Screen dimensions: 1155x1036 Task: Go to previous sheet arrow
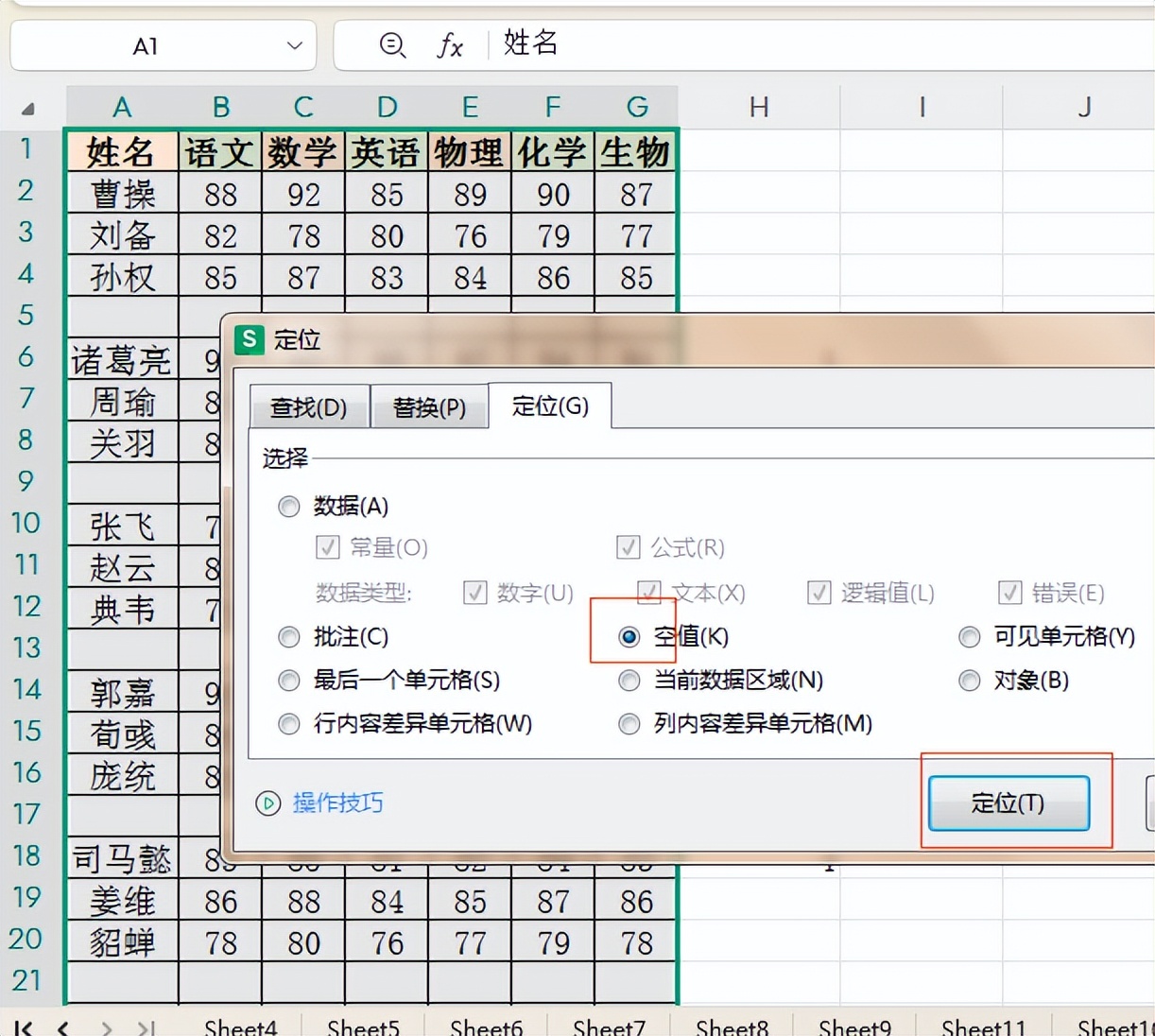63,1027
